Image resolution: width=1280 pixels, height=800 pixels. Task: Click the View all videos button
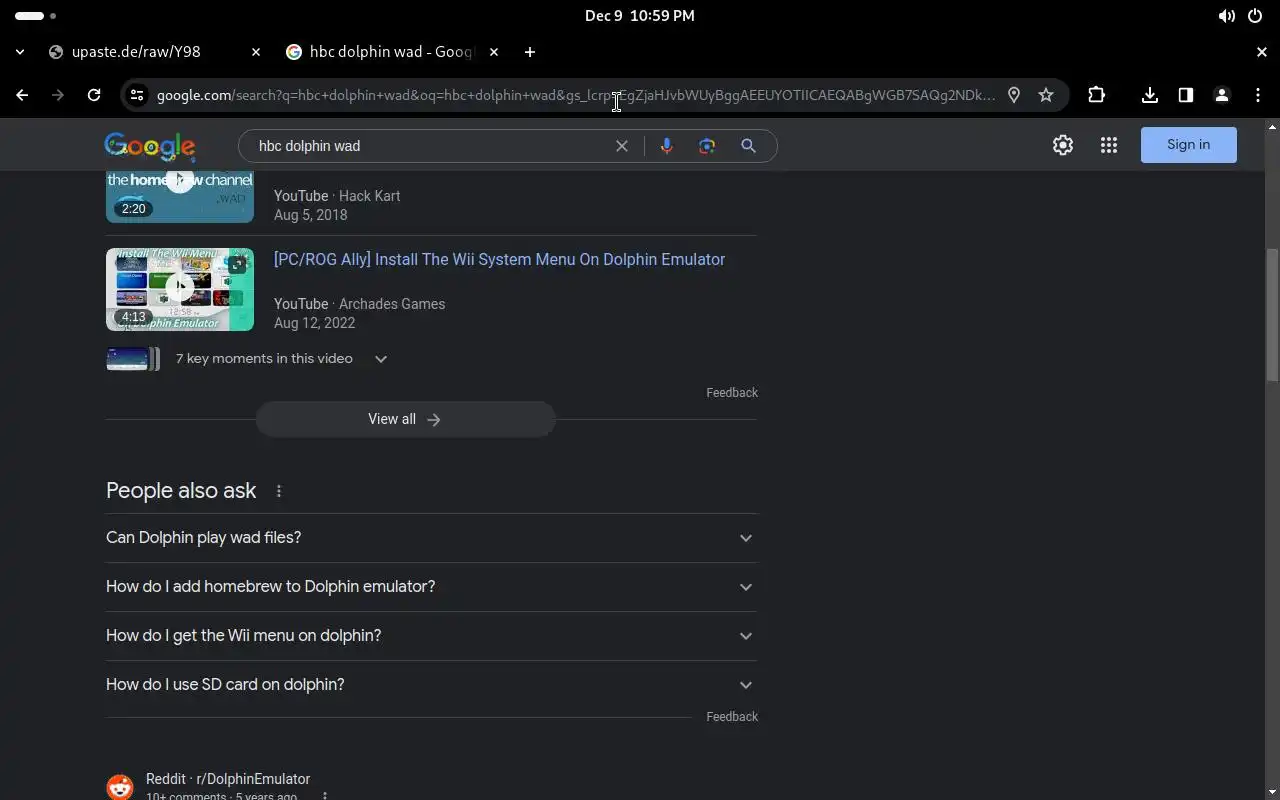tap(405, 419)
